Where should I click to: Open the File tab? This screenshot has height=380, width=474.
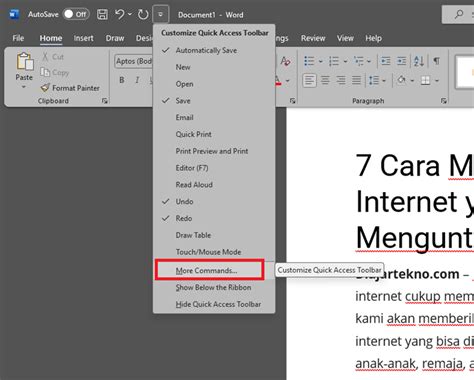18,38
